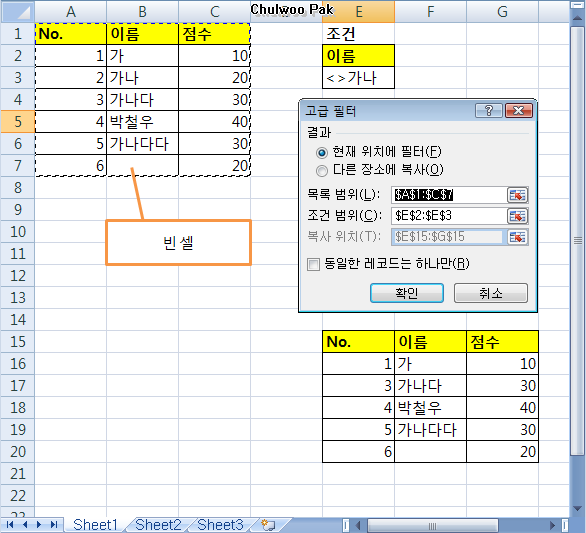Select criteria cell <>가나
This screenshot has width=586, height=533.
[x=358, y=78]
